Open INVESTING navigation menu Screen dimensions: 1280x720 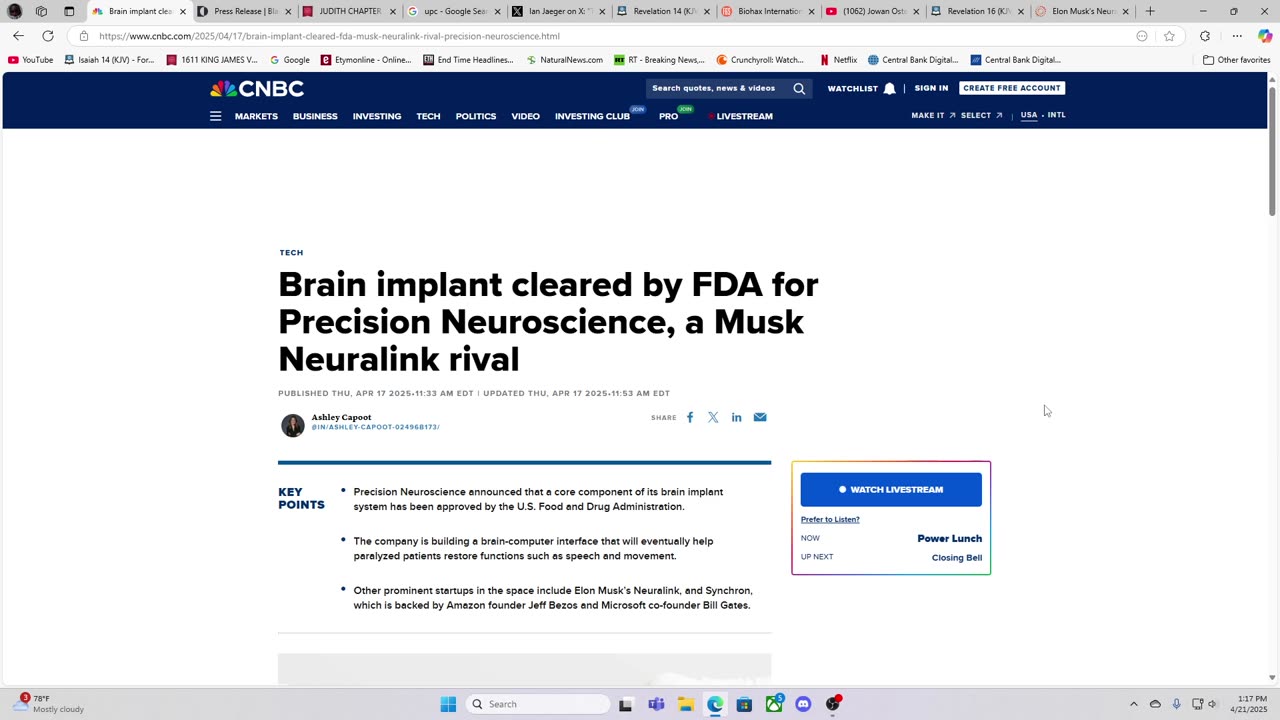coord(377,116)
